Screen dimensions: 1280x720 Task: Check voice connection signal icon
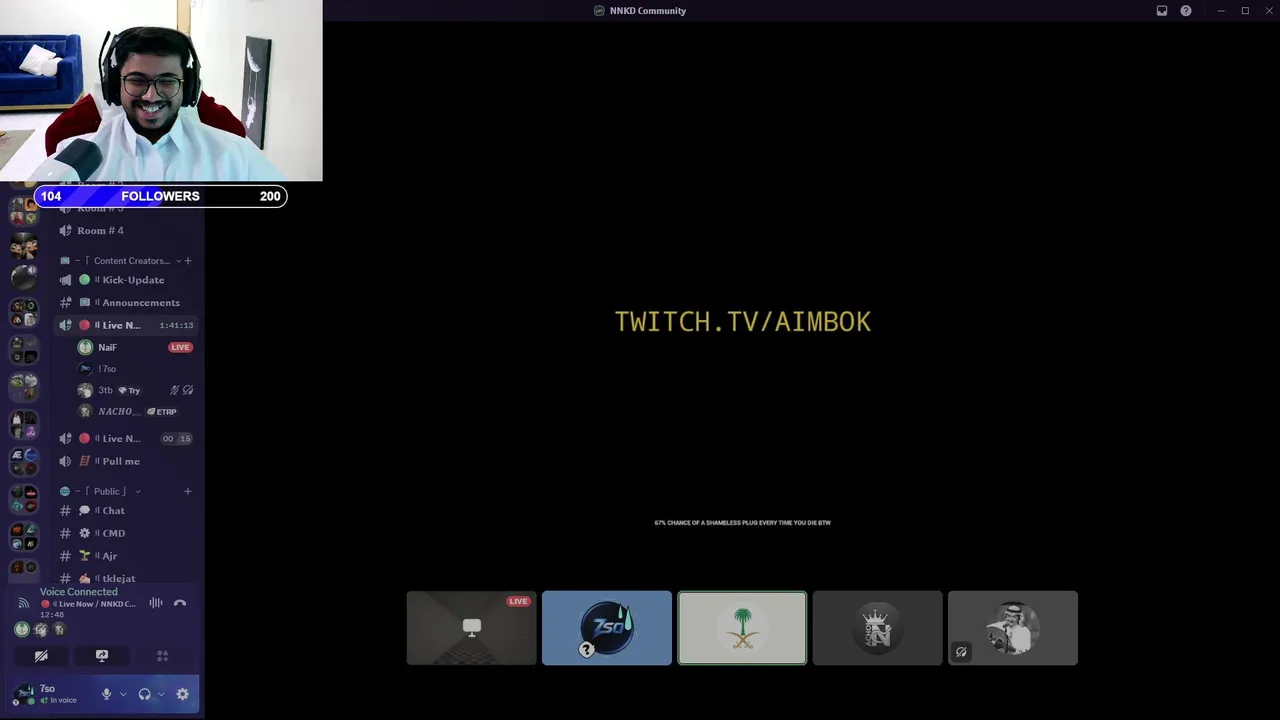point(24,603)
